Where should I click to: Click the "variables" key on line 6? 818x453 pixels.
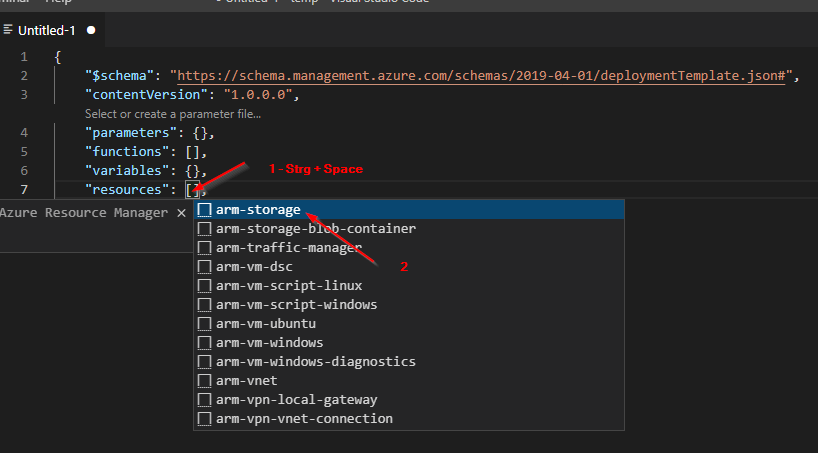[127, 171]
